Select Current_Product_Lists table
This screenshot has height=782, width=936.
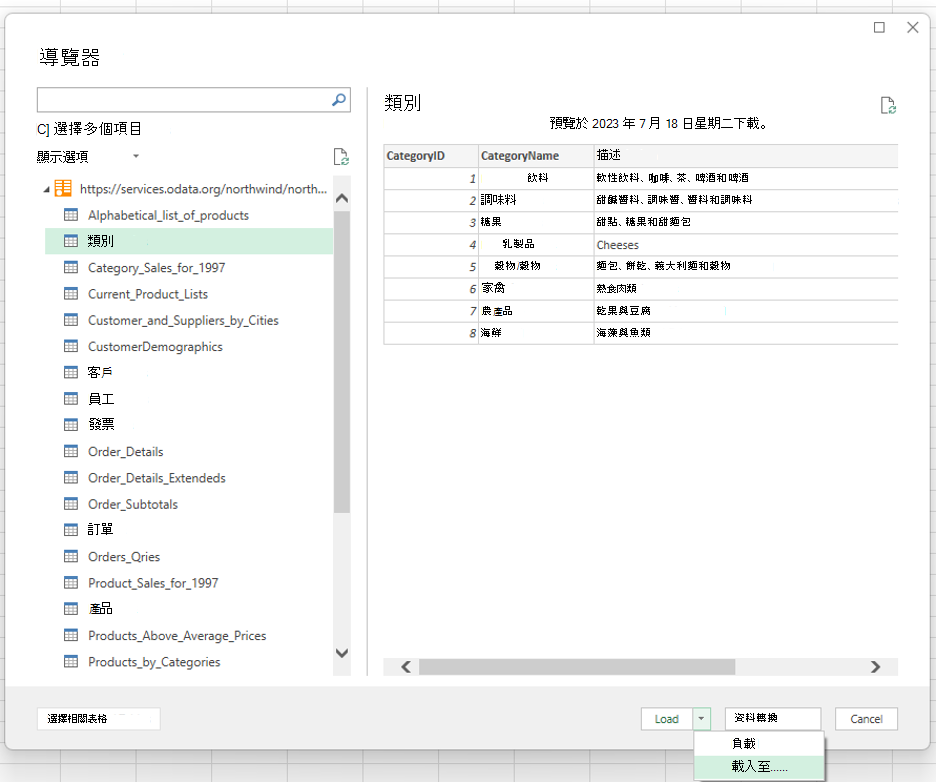point(148,294)
